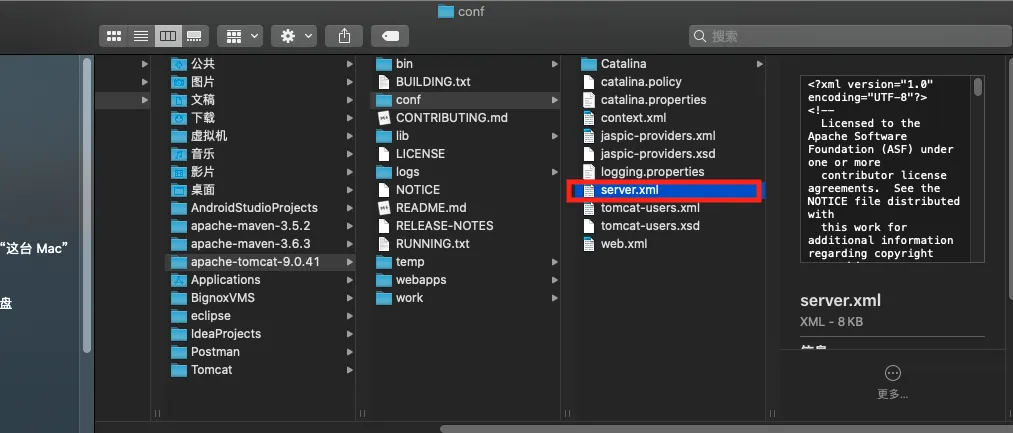
Task: Select the 下载 folder
Action: (x=260, y=118)
